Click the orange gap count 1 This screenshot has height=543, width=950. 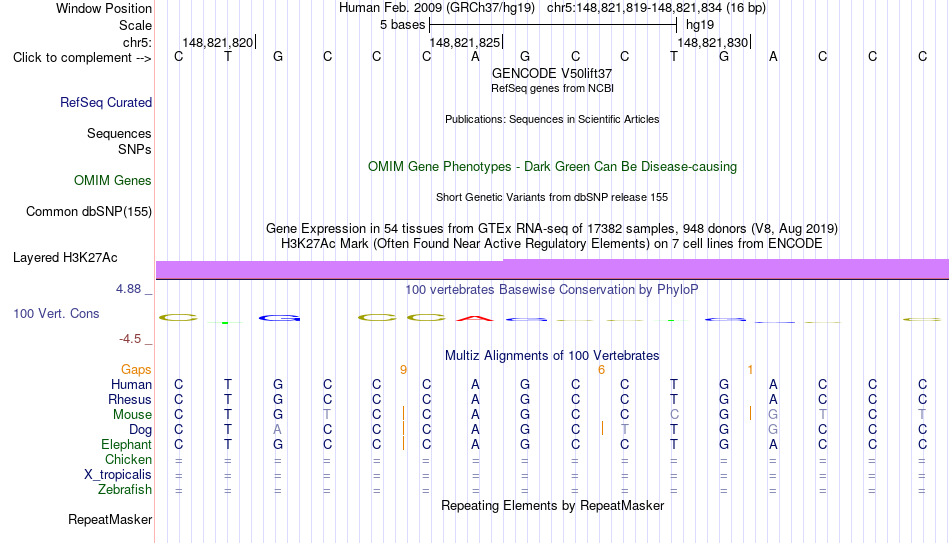tap(750, 370)
